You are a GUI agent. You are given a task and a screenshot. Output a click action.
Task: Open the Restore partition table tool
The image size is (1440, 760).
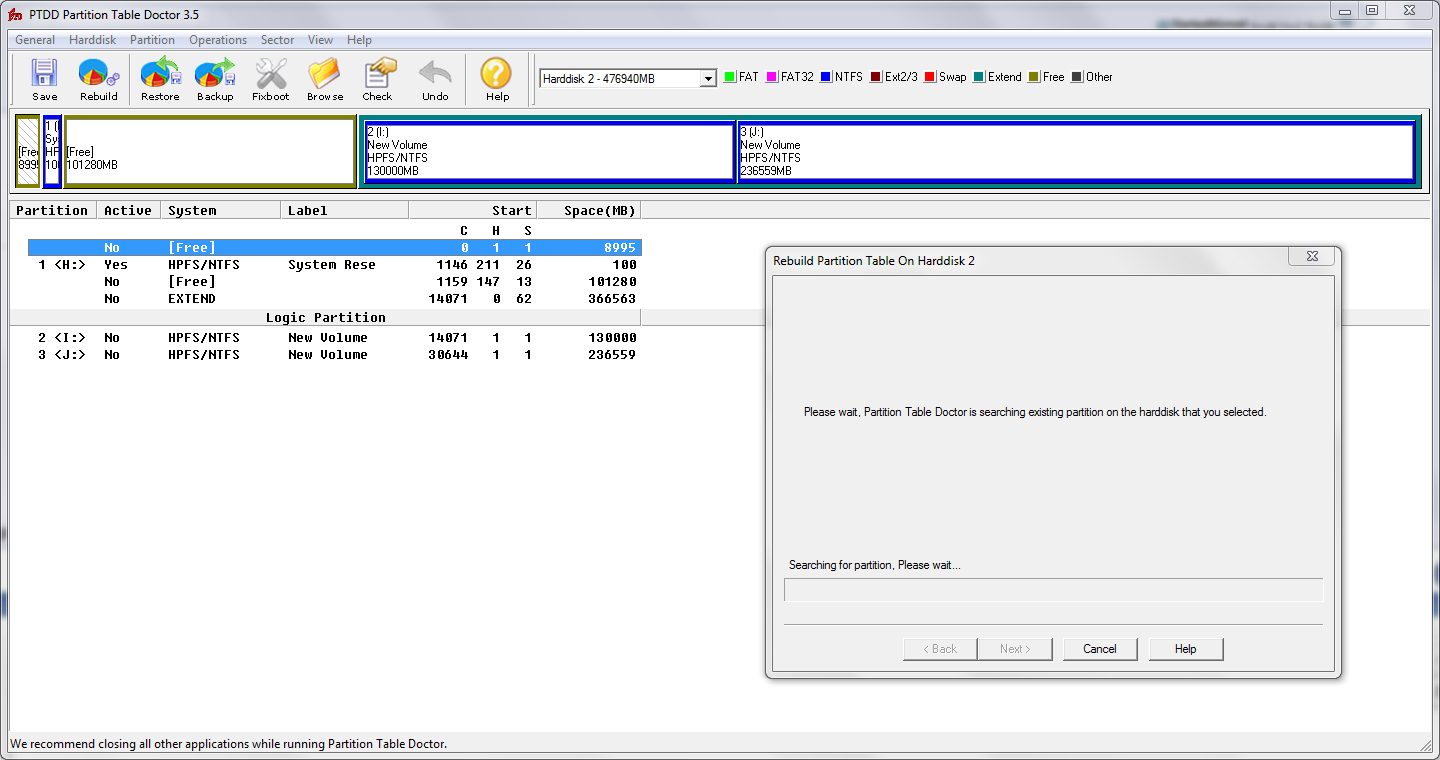point(160,80)
